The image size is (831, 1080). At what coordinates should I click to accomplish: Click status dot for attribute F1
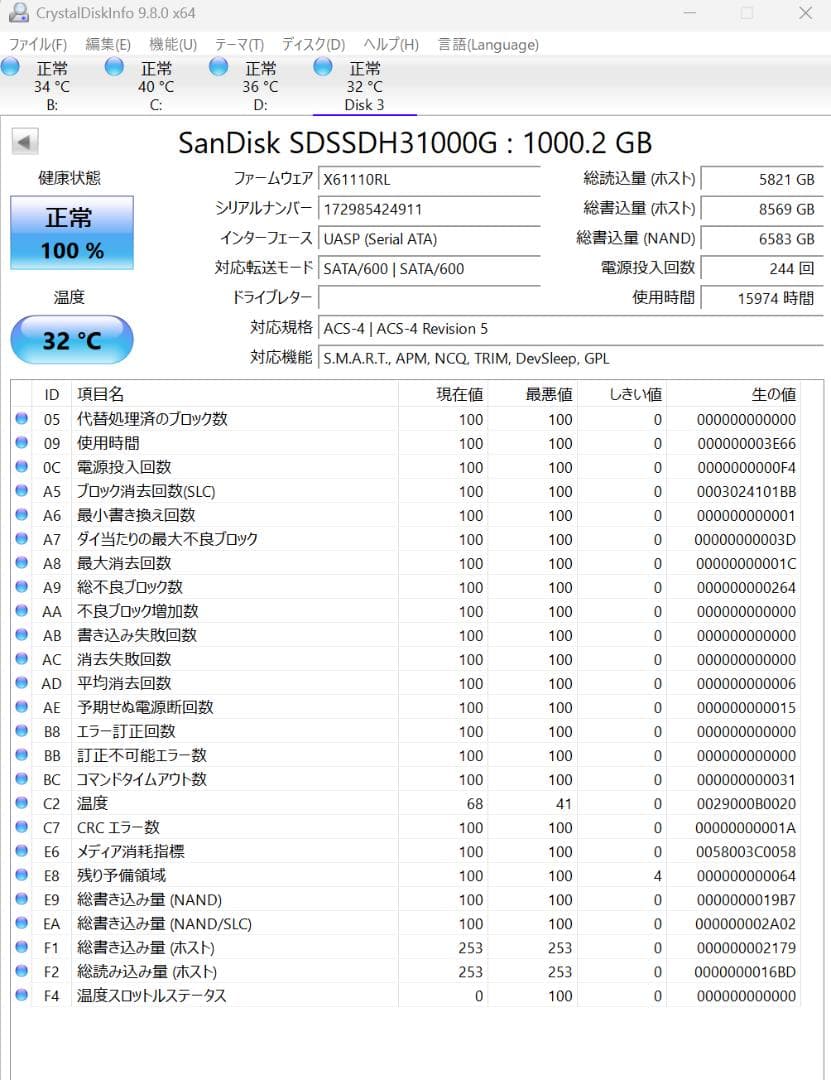pyautogui.click(x=21, y=947)
